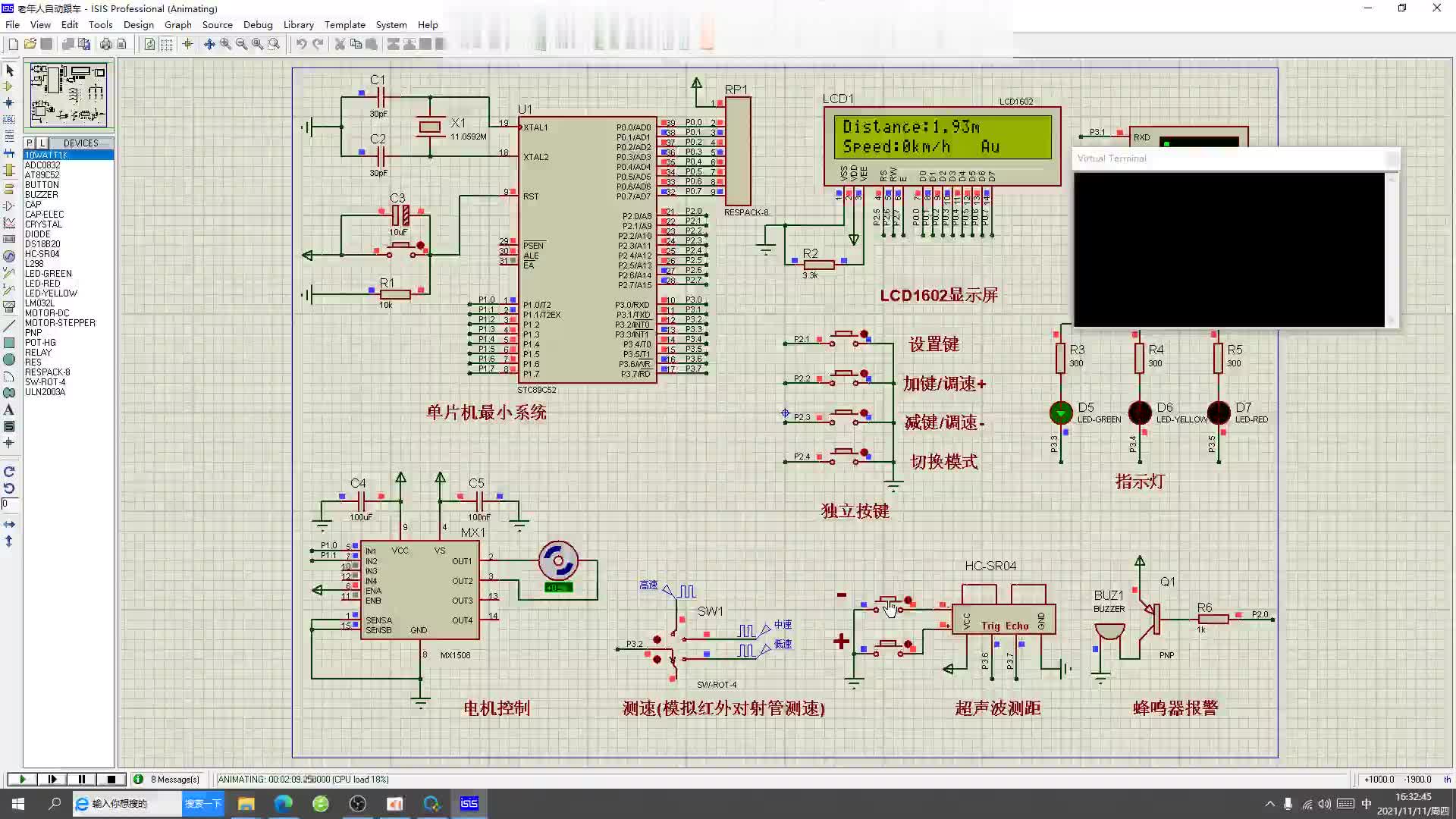
Task: Select the 2D Graphics Circle tool
Action: pyautogui.click(x=9, y=359)
